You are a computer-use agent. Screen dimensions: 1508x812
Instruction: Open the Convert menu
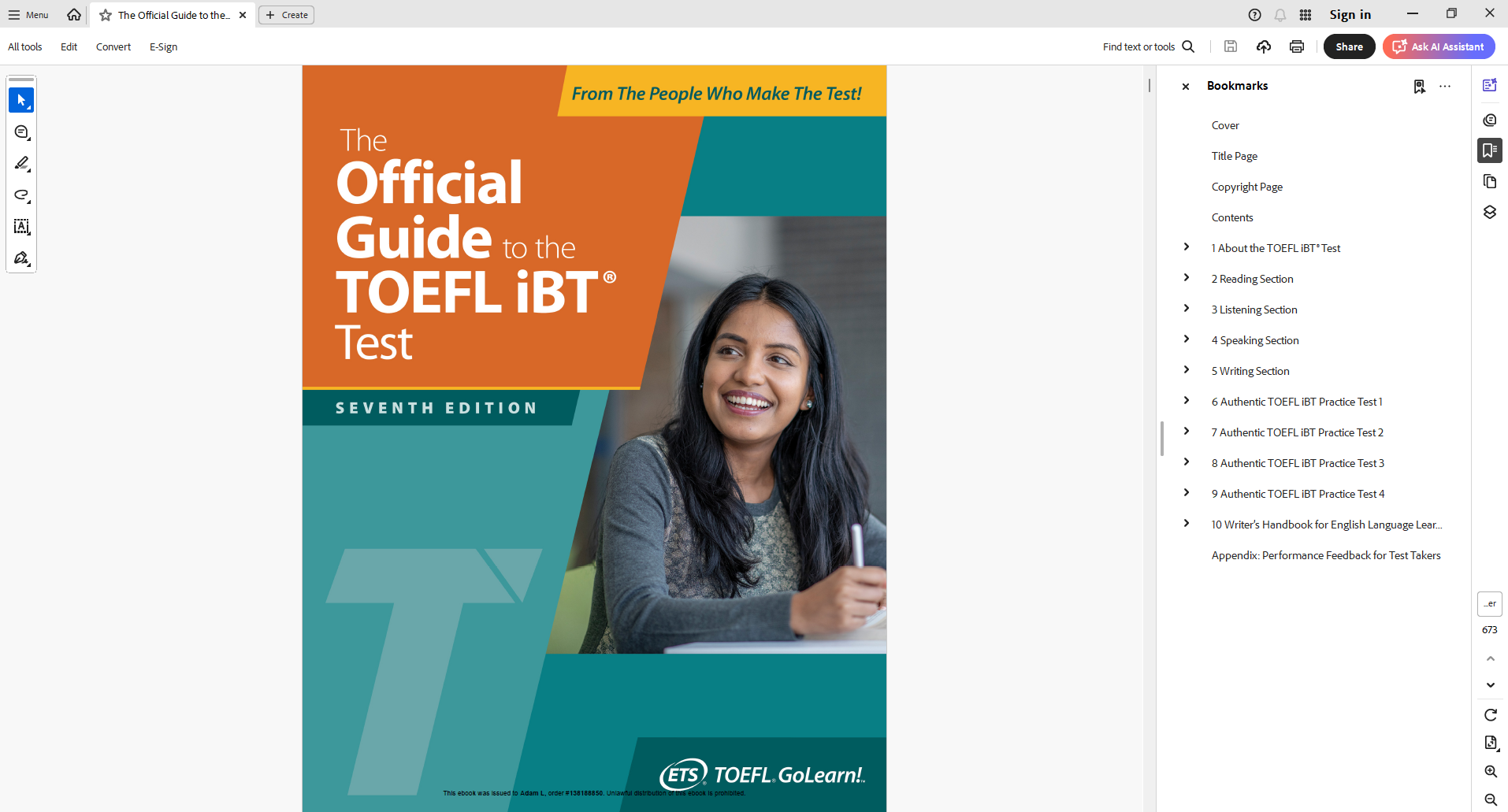coord(113,47)
